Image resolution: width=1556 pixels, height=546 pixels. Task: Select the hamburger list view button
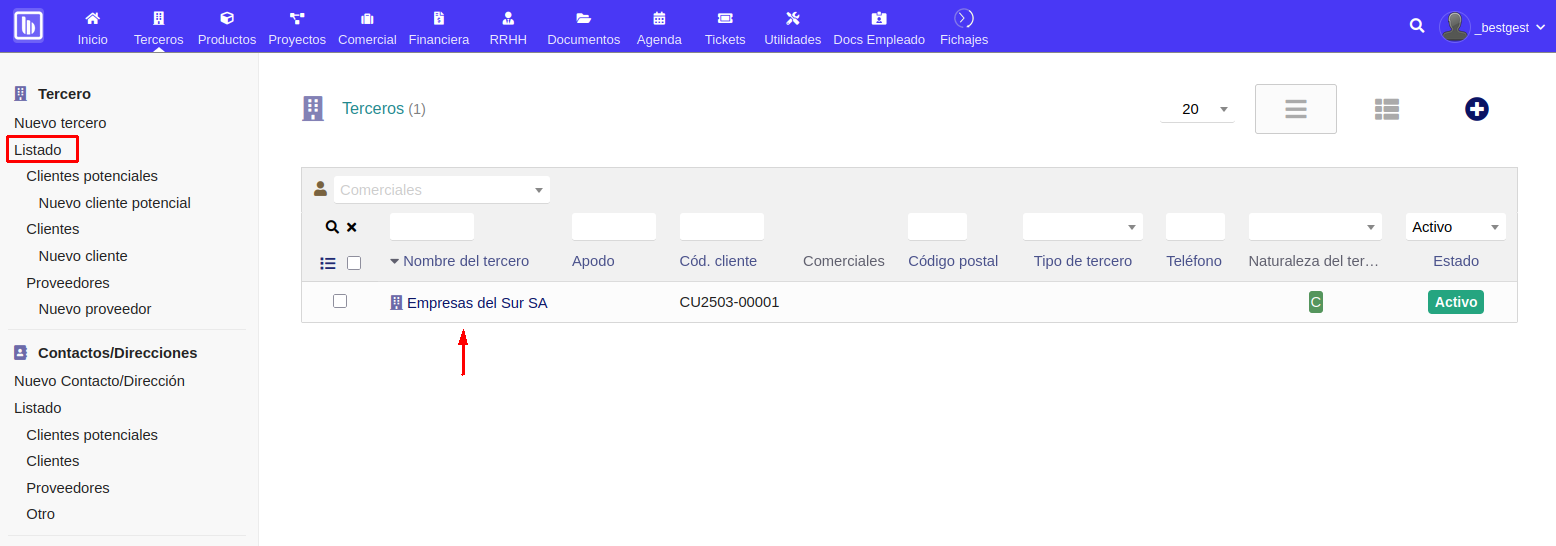(x=1296, y=109)
